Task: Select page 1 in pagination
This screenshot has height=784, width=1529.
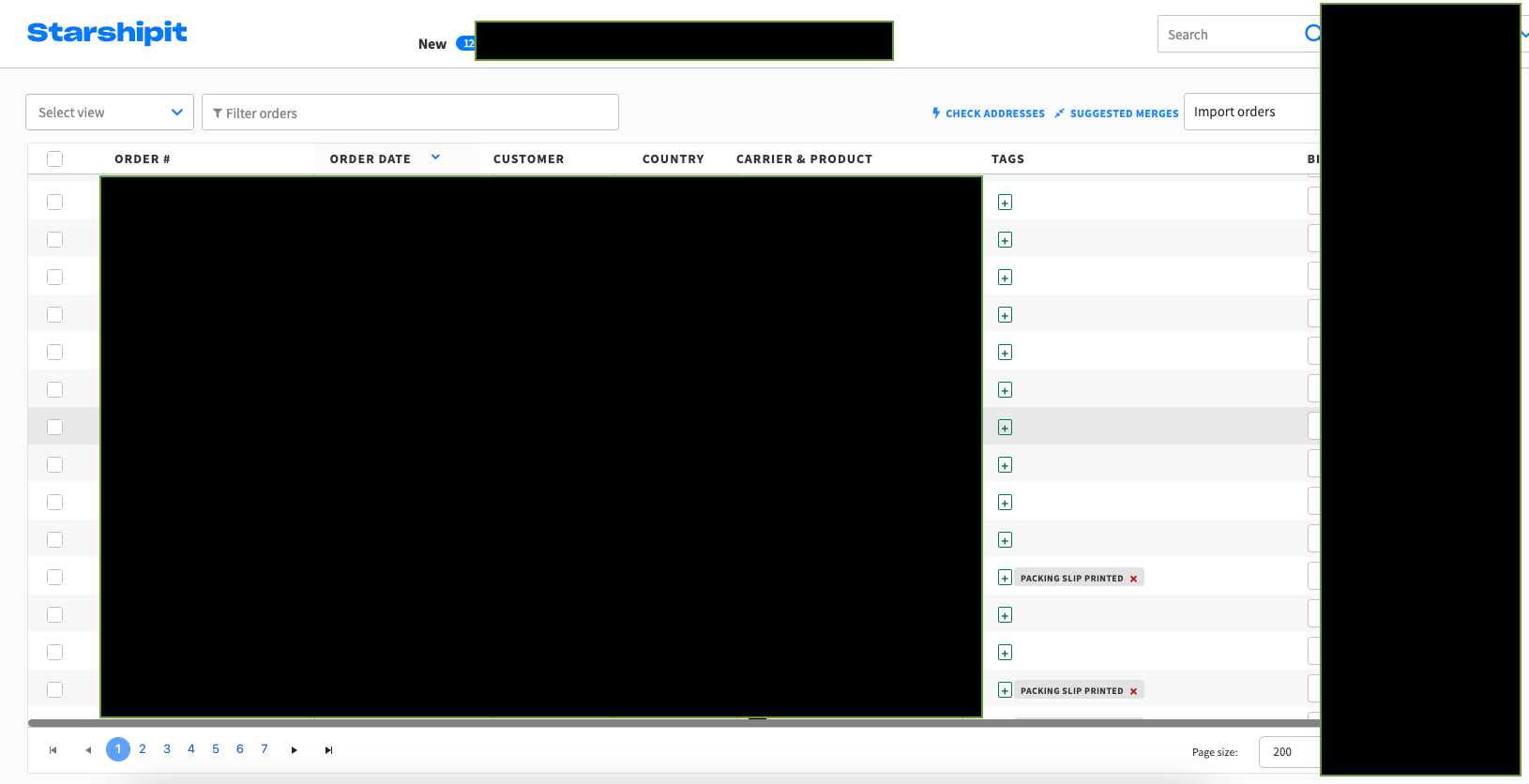Action: pos(118,749)
